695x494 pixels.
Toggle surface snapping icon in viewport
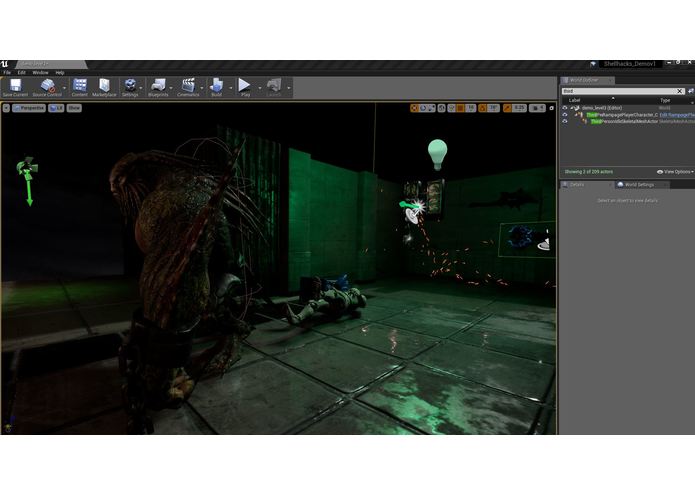tap(452, 108)
